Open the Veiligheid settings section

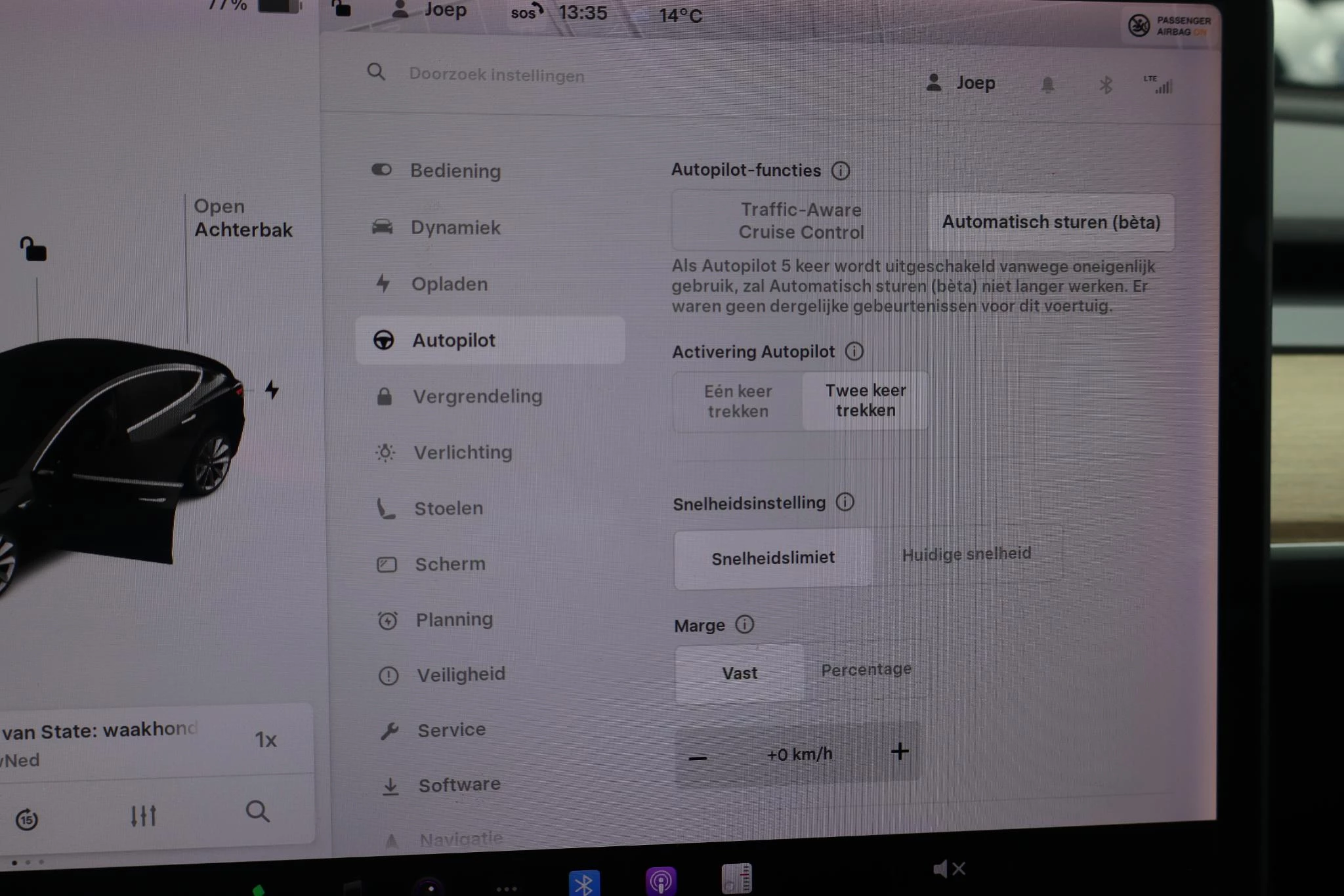pyautogui.click(x=460, y=674)
